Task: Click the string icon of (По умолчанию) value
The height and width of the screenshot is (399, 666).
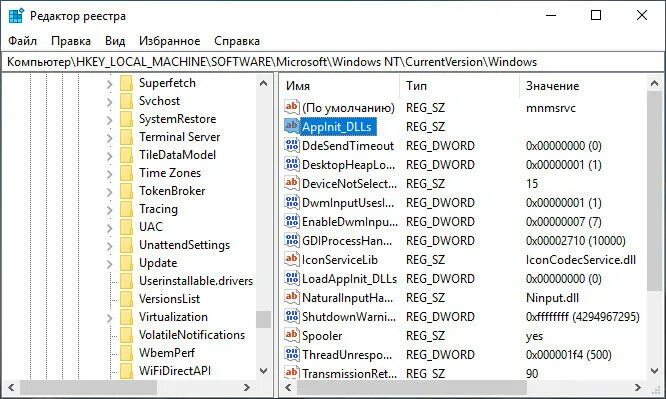Action: pyautogui.click(x=292, y=107)
